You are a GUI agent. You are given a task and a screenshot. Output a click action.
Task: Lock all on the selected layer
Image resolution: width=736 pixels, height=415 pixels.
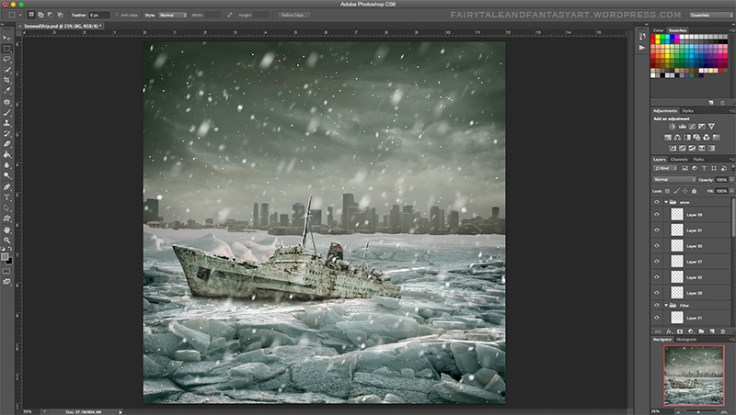[x=694, y=191]
